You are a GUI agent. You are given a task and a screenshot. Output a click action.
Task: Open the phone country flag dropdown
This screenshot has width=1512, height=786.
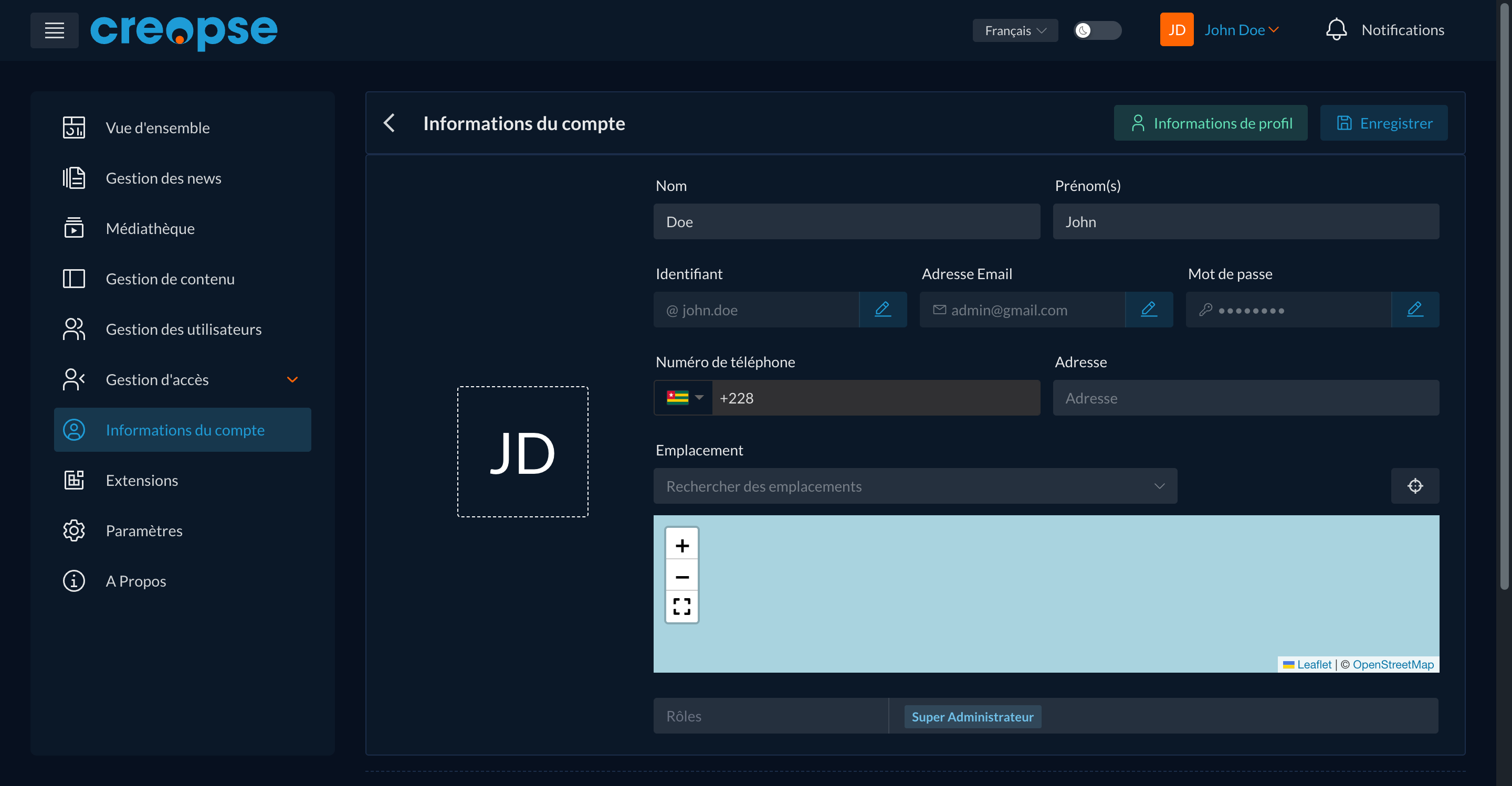click(683, 398)
